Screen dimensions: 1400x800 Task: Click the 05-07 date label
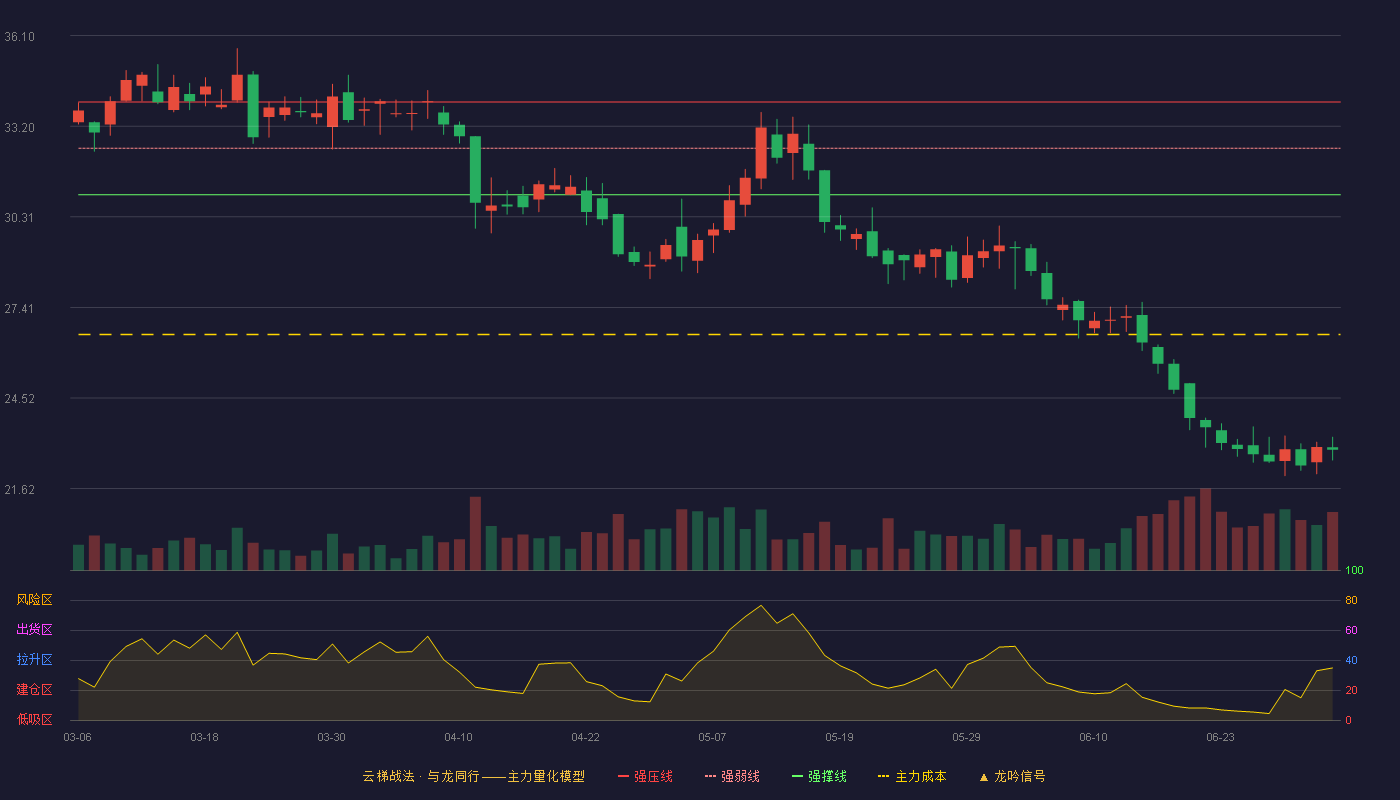[x=712, y=737]
